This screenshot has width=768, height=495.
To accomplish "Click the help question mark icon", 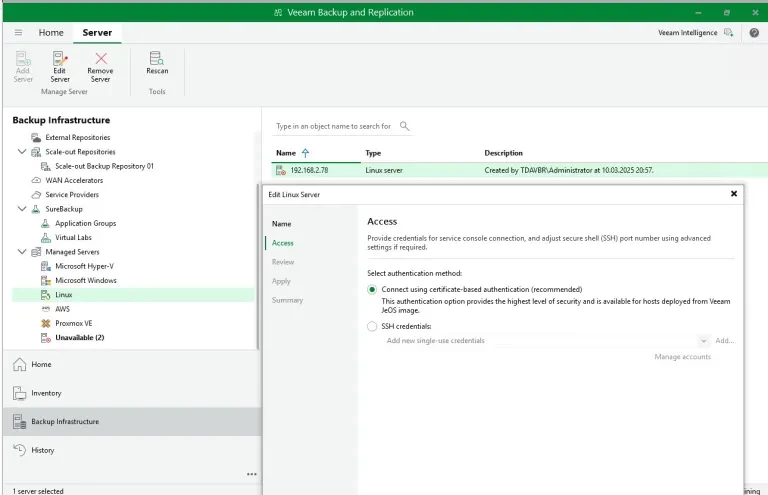I will pyautogui.click(x=754, y=33).
